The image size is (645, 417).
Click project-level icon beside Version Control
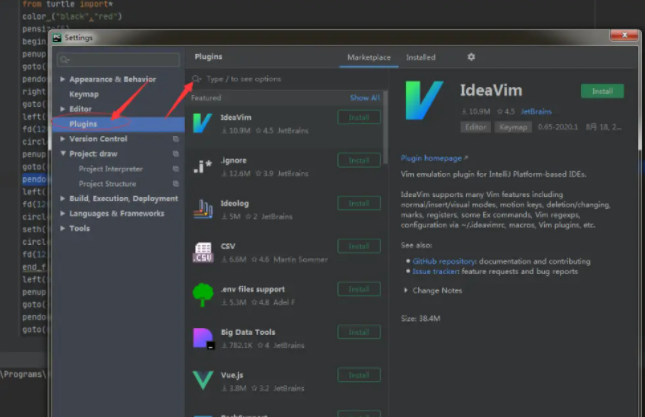coord(176,139)
